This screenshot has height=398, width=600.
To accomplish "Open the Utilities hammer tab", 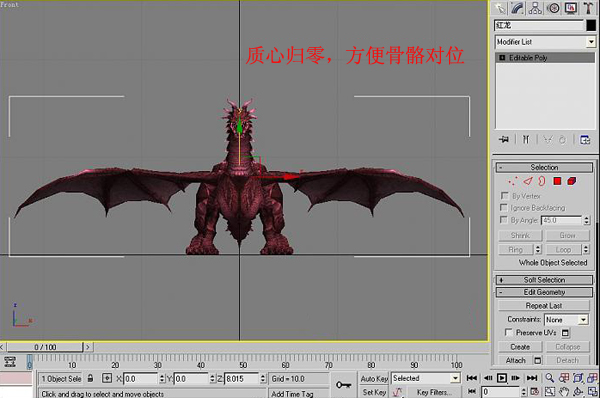I will [588, 8].
